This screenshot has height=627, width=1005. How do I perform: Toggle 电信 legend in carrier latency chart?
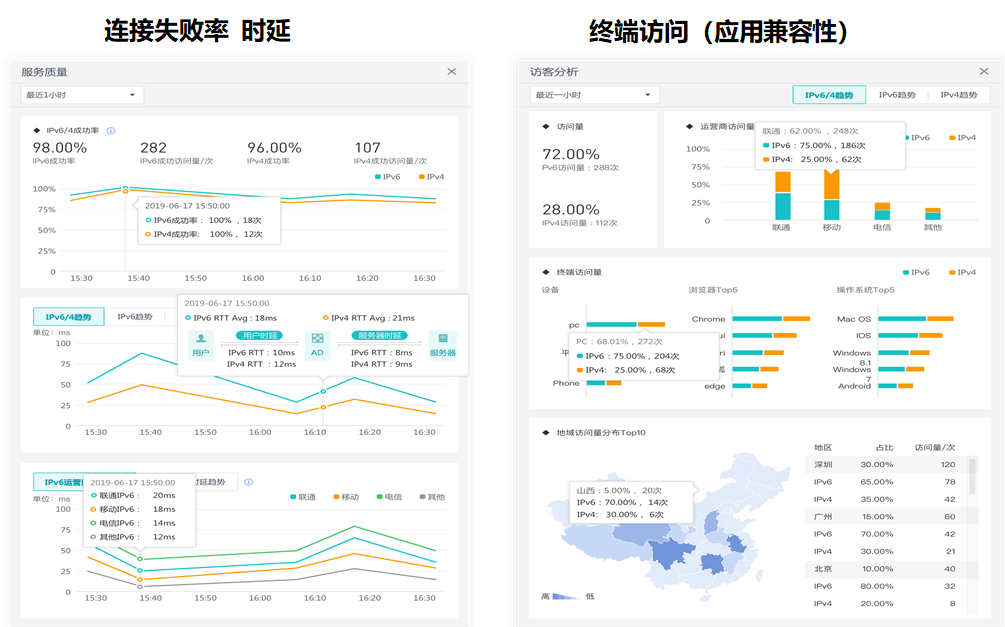point(390,497)
